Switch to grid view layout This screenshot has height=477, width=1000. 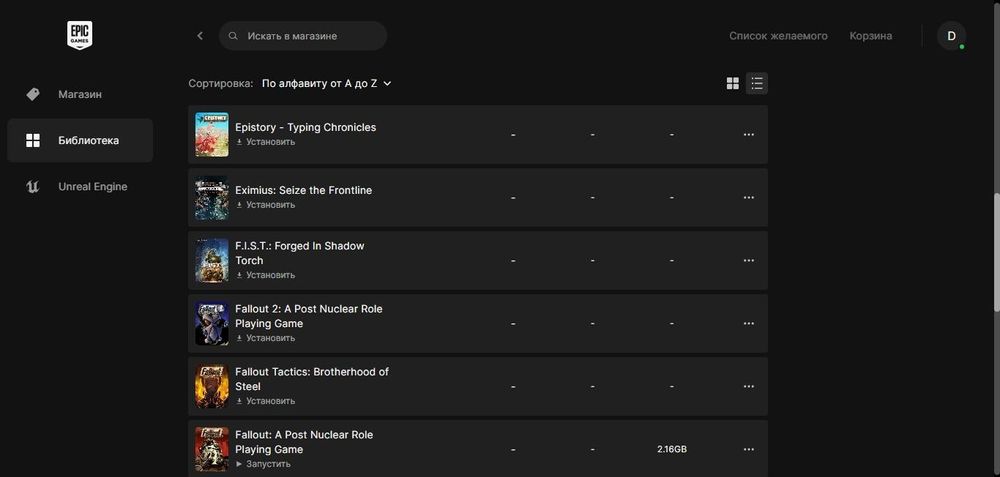pos(733,84)
